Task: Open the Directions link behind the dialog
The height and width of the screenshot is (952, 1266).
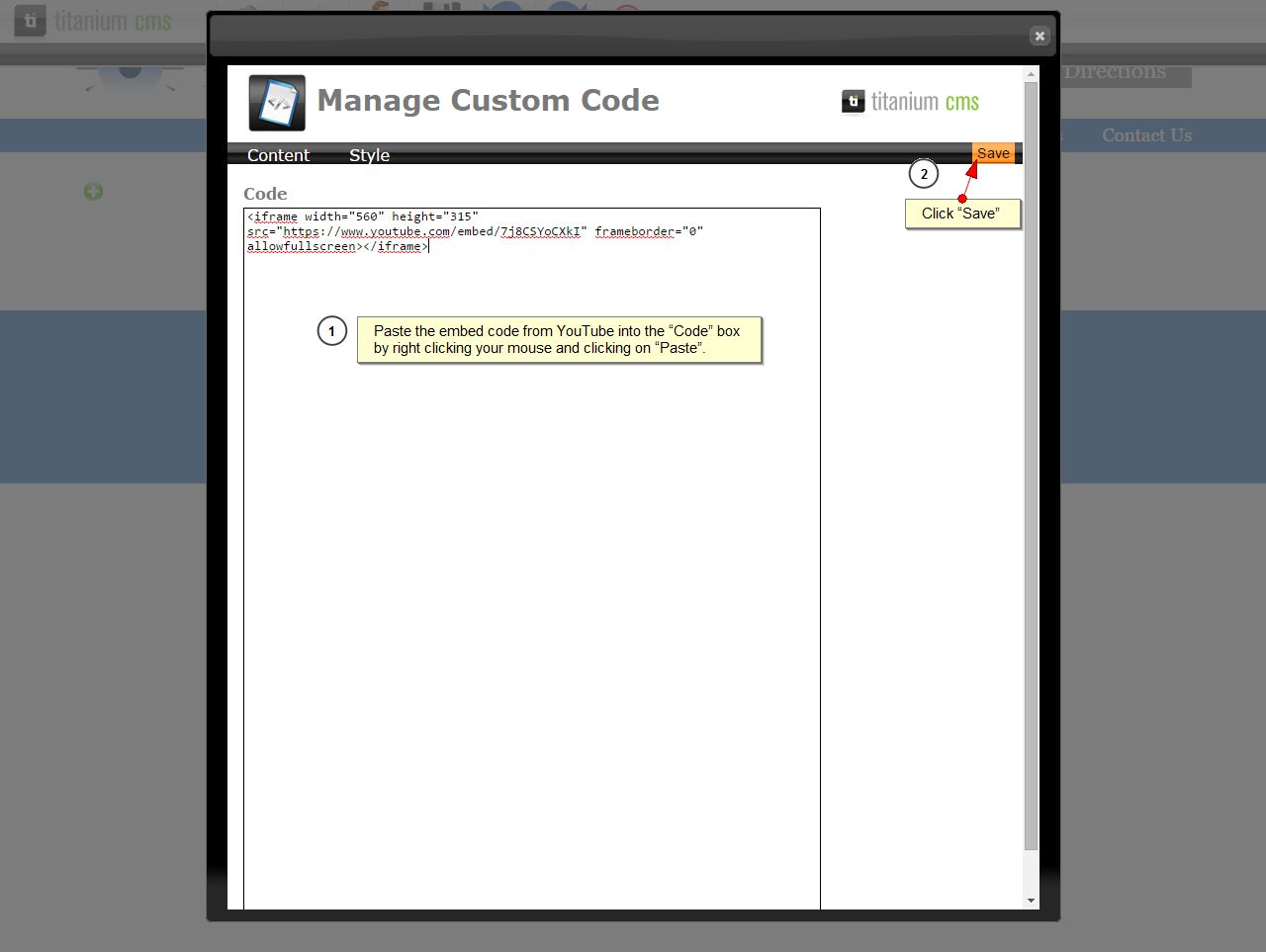Action: 1115,72
